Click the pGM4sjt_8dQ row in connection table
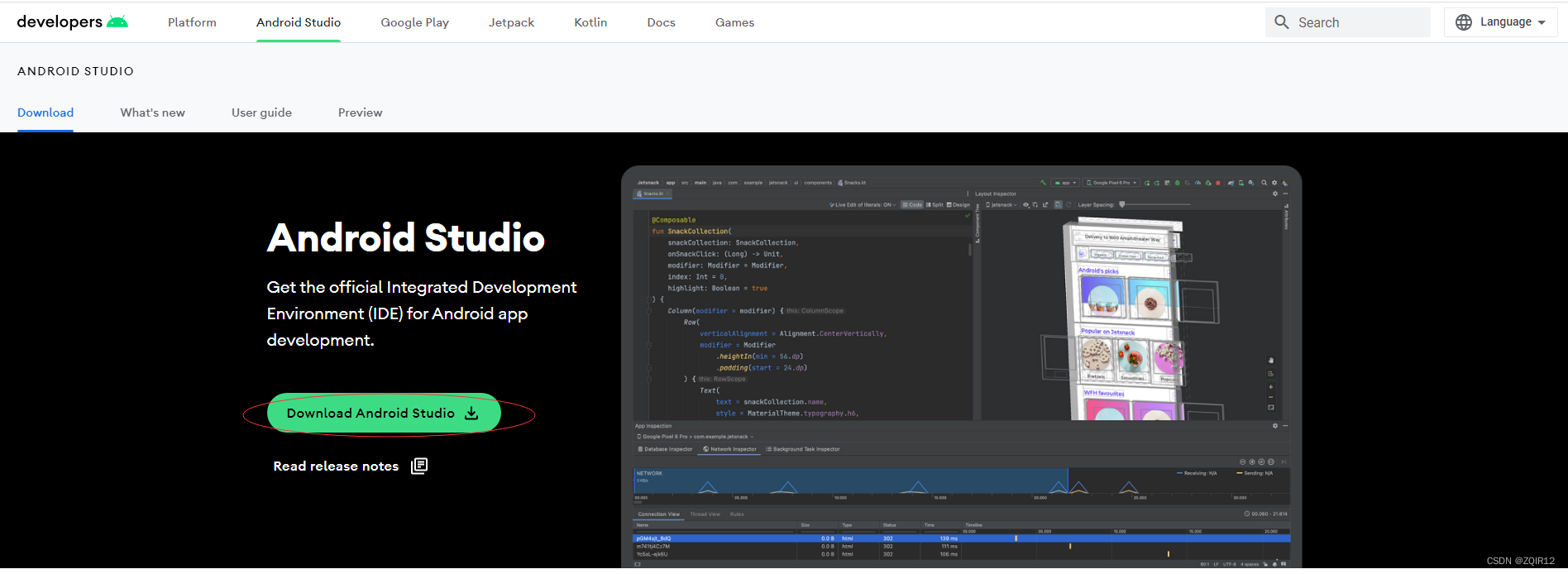The width and height of the screenshot is (1568, 574). pos(961,538)
